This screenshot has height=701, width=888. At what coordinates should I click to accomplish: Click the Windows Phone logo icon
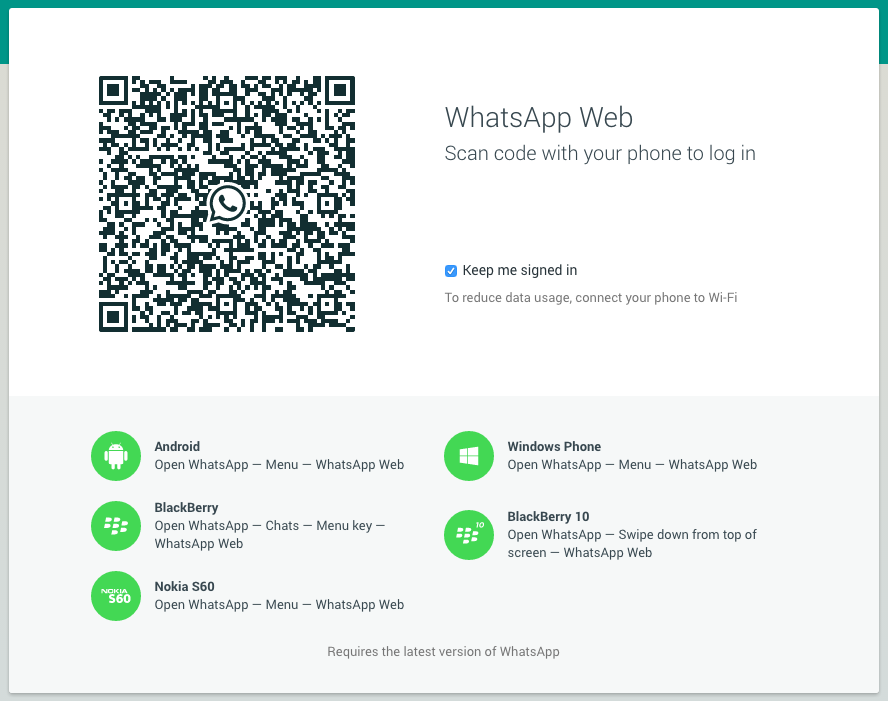coord(469,456)
